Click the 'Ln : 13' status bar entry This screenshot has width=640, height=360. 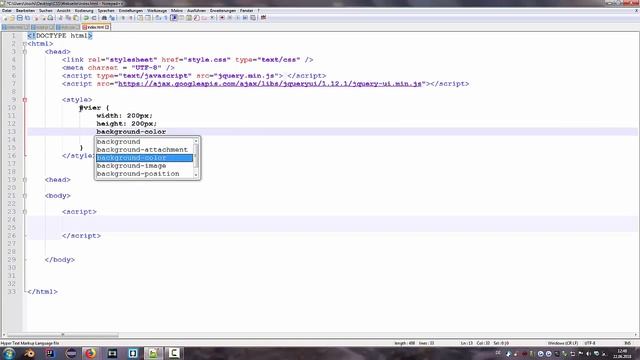467,343
